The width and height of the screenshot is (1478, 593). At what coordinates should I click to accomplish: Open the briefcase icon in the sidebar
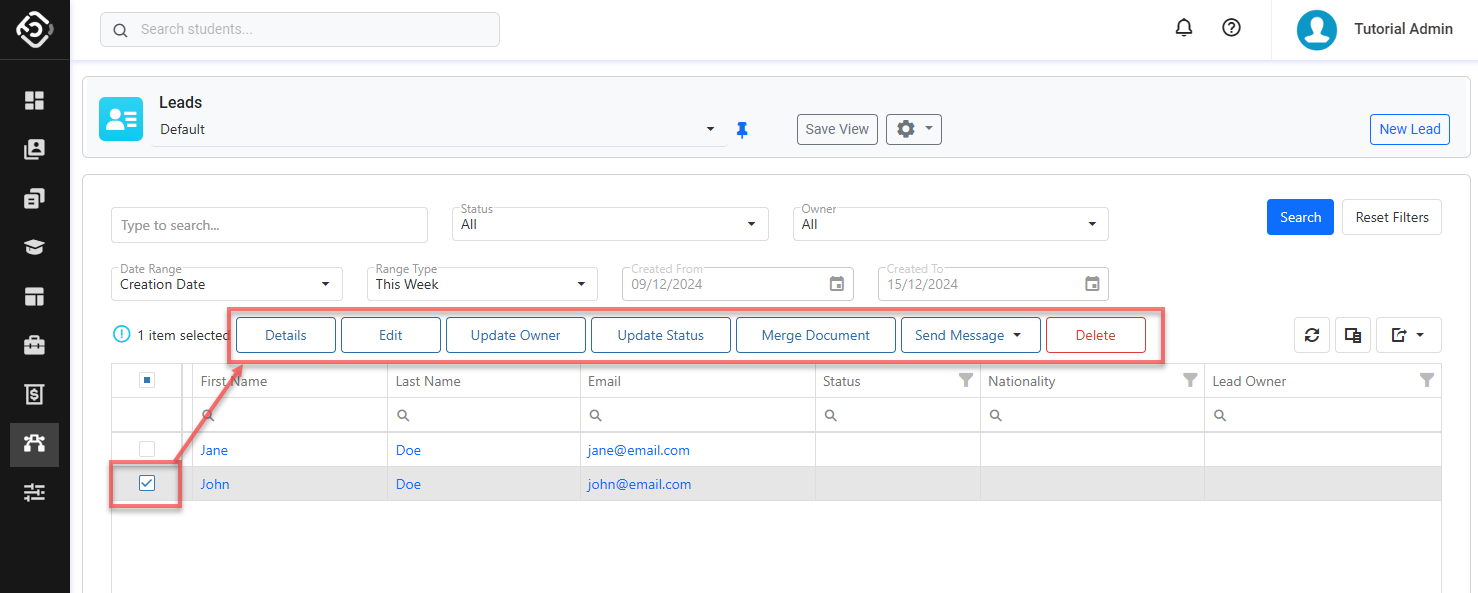[x=35, y=346]
